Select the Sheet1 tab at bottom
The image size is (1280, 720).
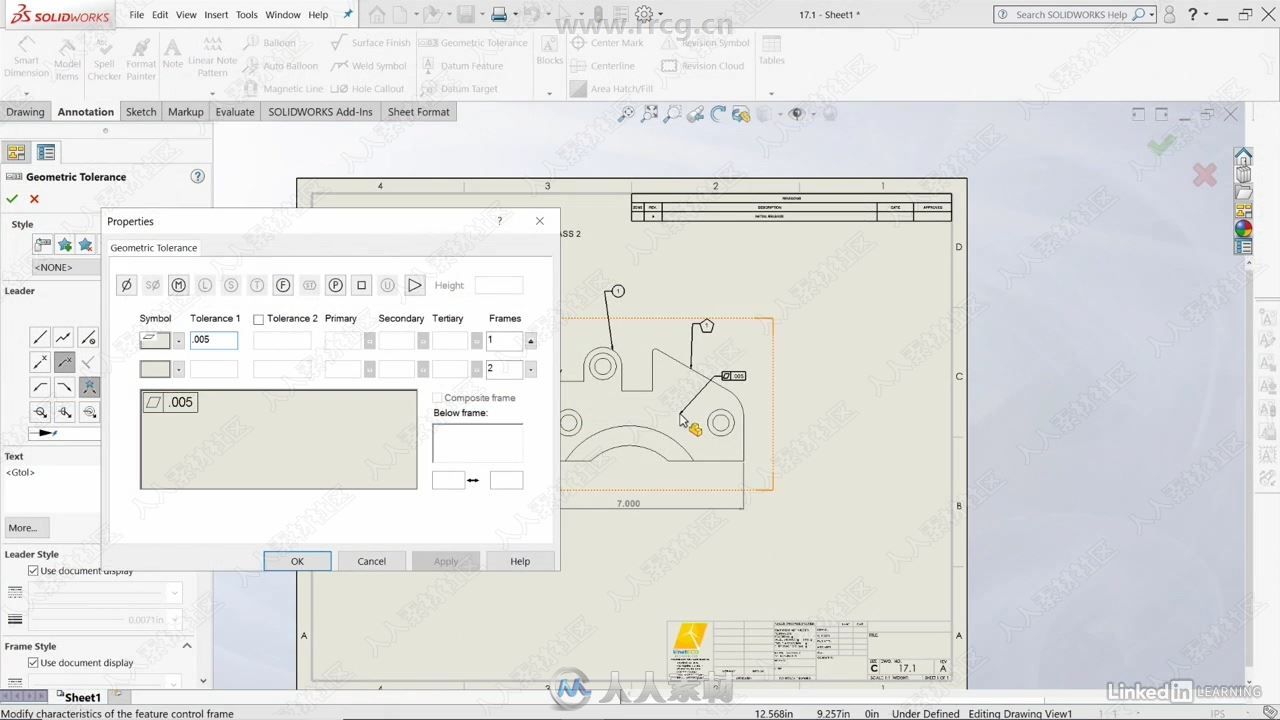(x=82, y=697)
